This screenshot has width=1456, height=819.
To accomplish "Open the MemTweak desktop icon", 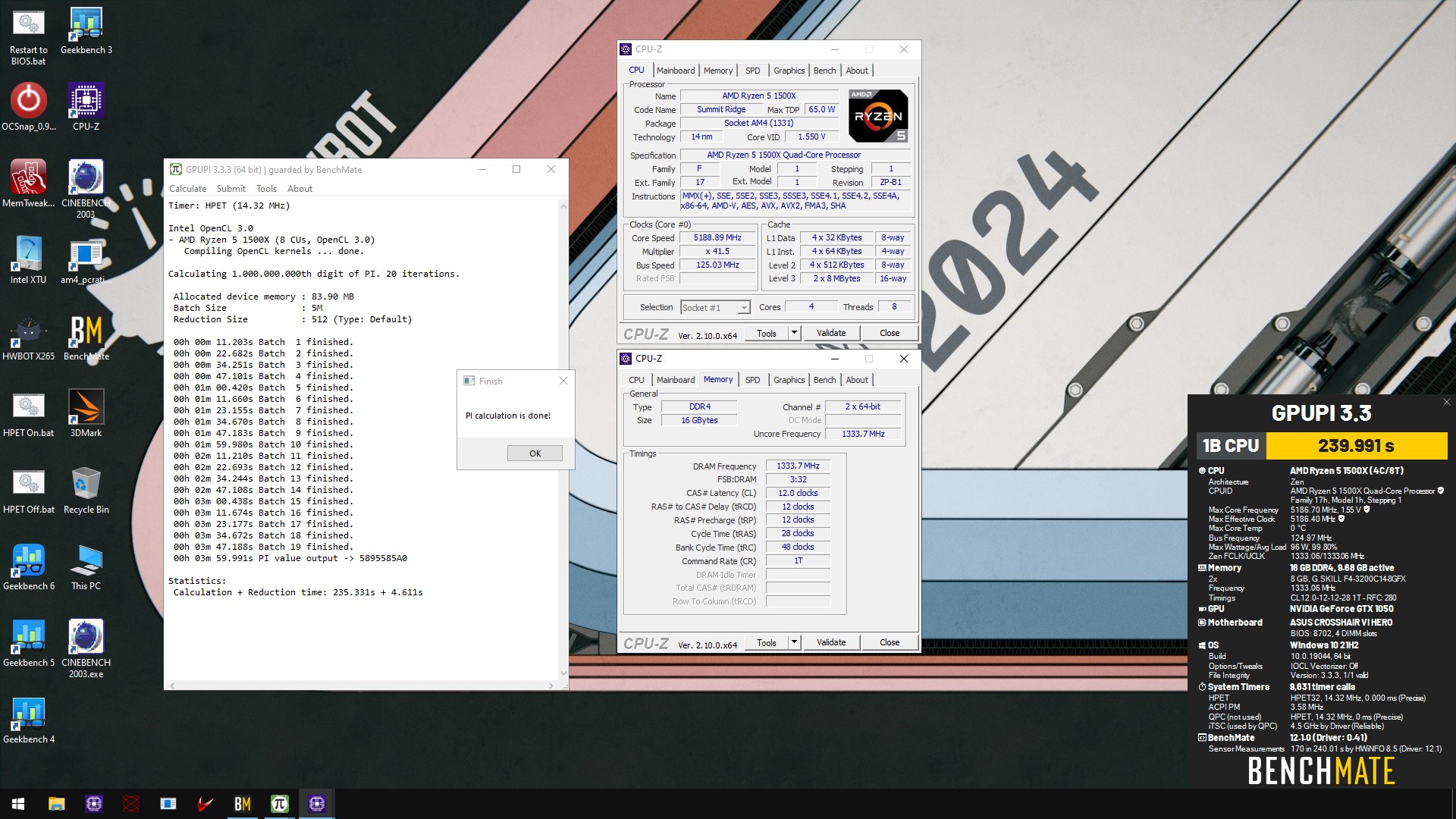I will pos(29,184).
